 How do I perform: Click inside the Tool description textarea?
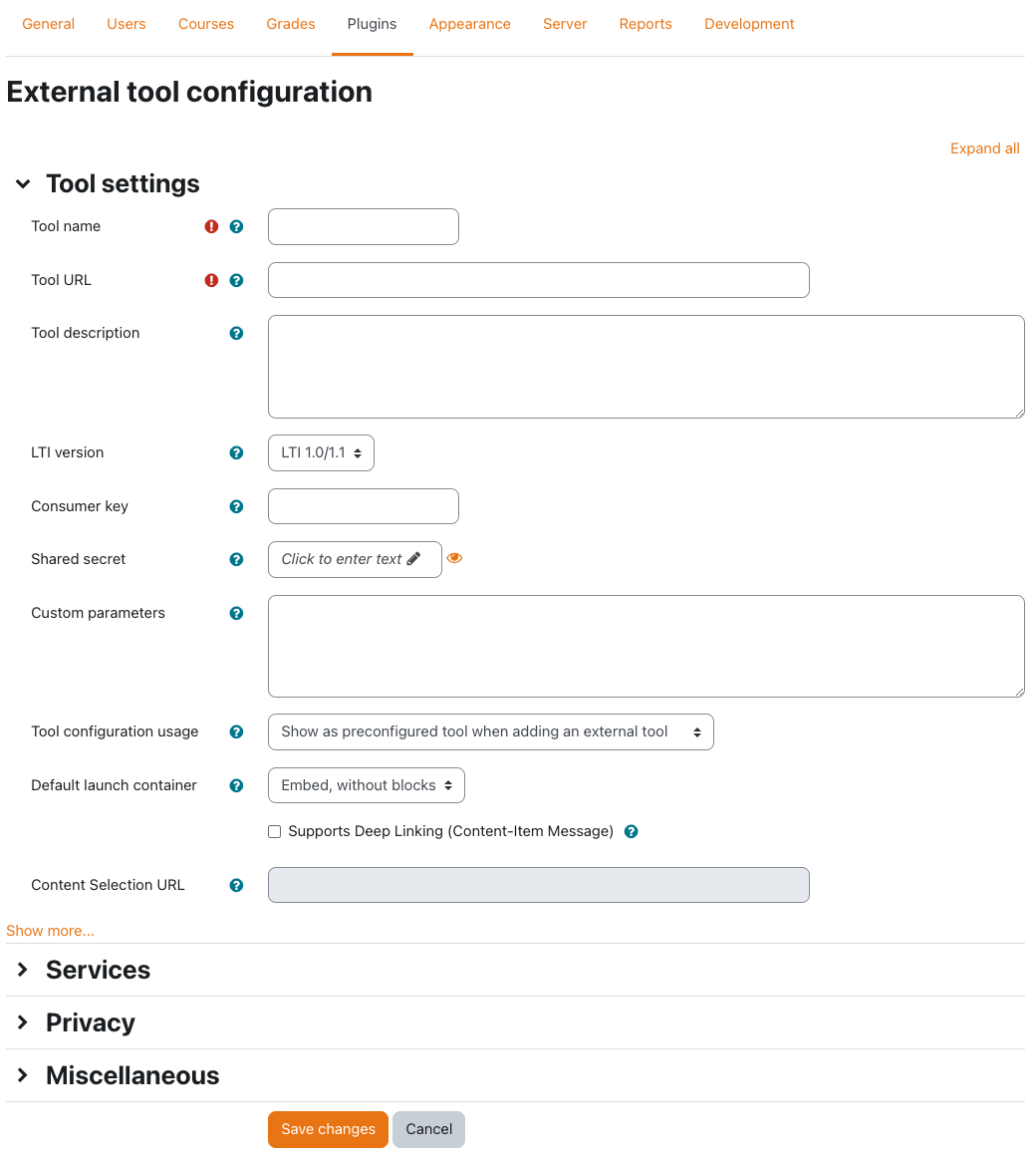tap(646, 366)
